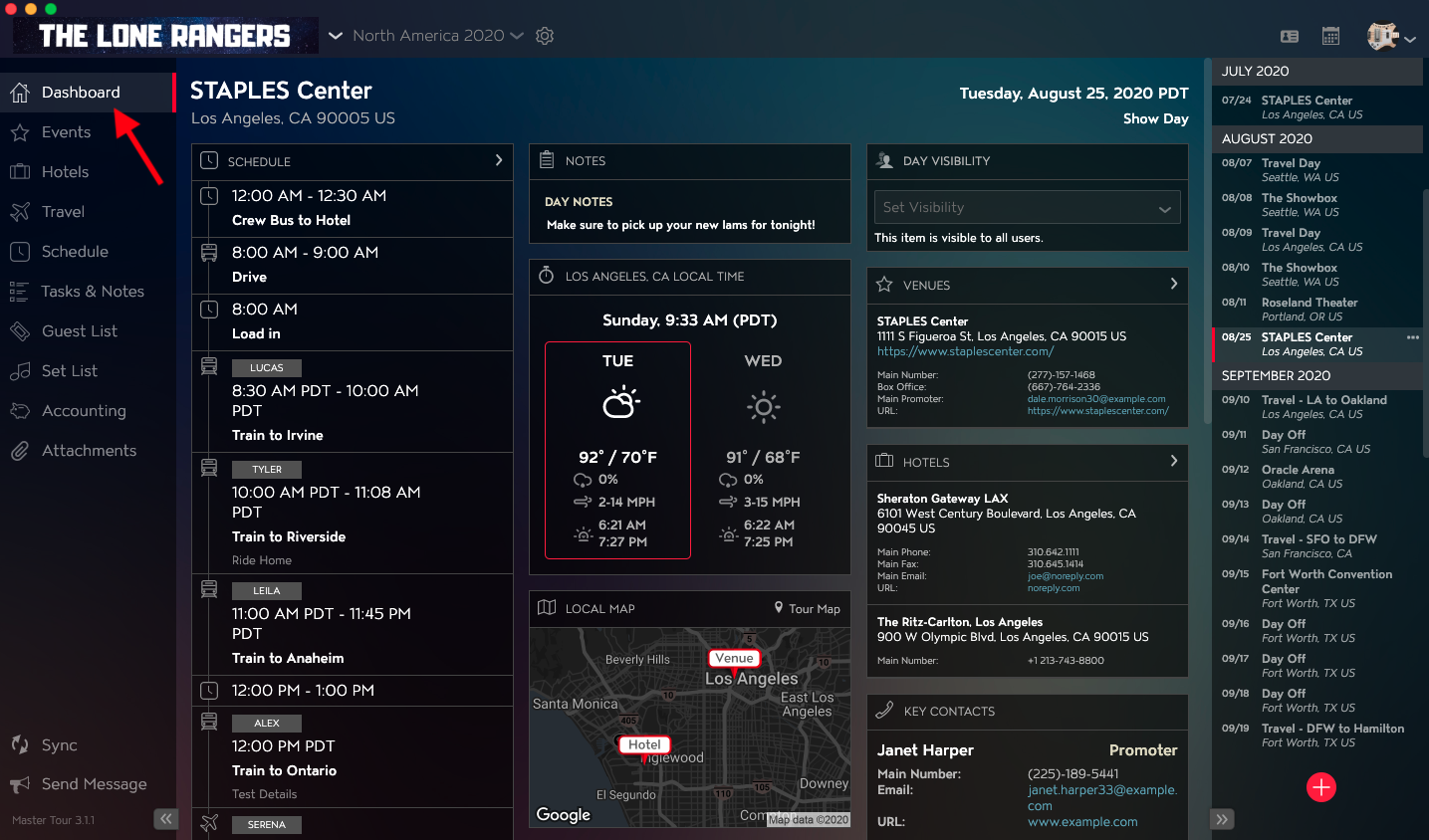Click the Train to Riverside train icon
Screen dimensions: 1429x840
point(209,468)
